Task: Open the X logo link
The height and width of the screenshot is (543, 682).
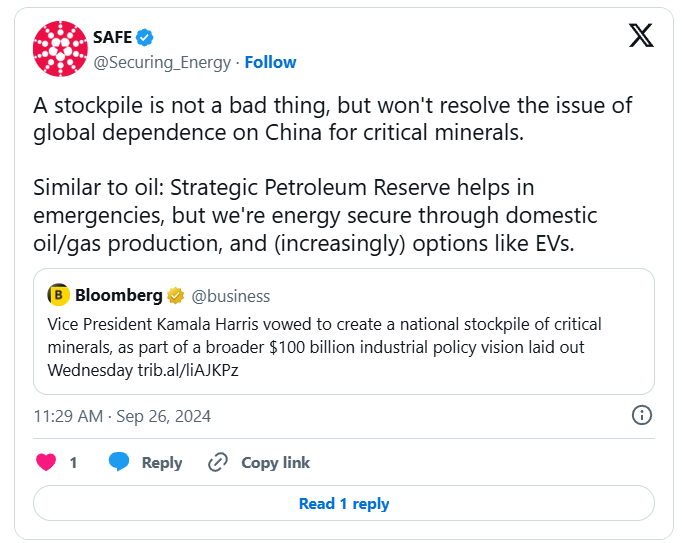Action: point(641,37)
